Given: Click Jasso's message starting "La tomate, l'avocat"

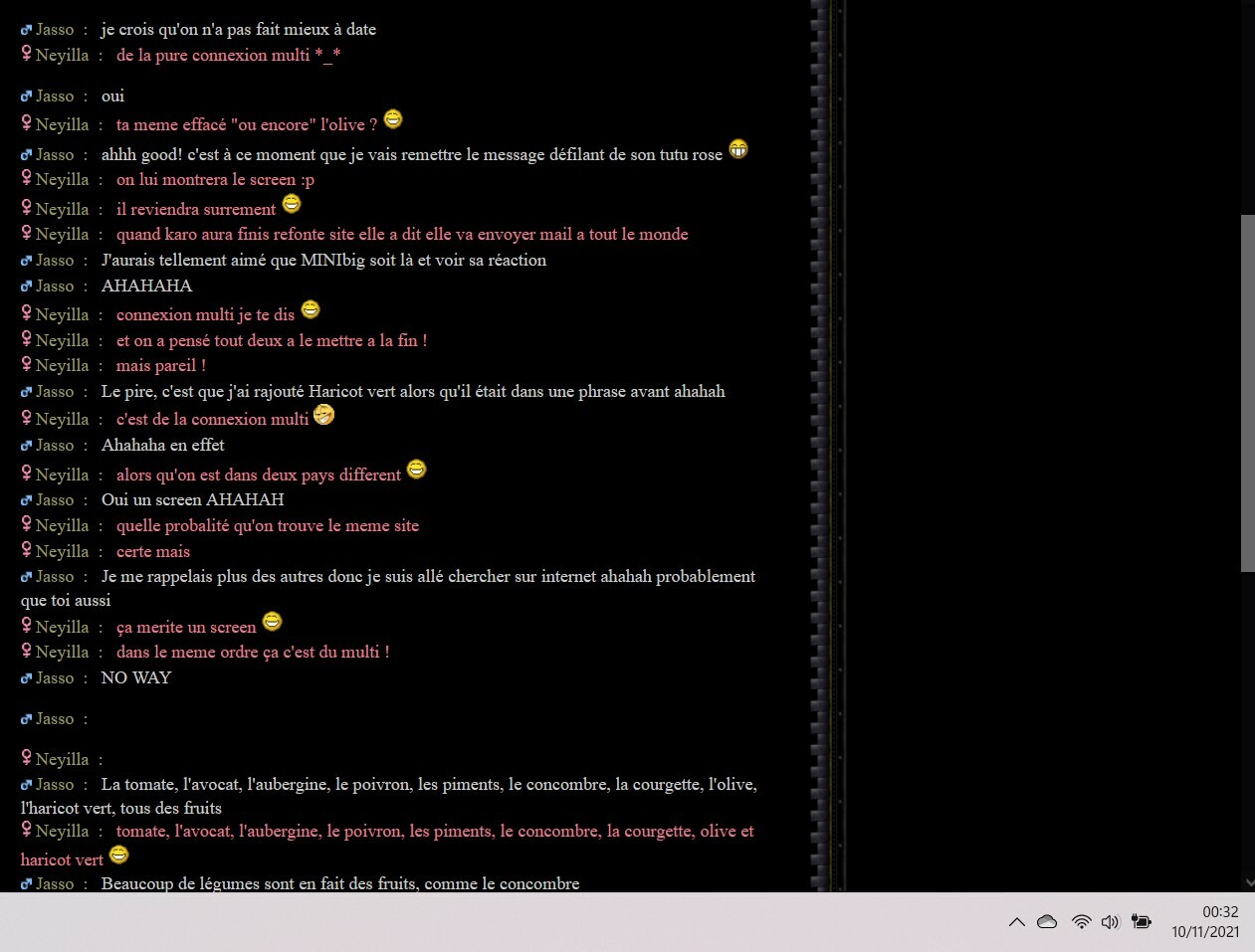Looking at the screenshot, I should [x=389, y=797].
